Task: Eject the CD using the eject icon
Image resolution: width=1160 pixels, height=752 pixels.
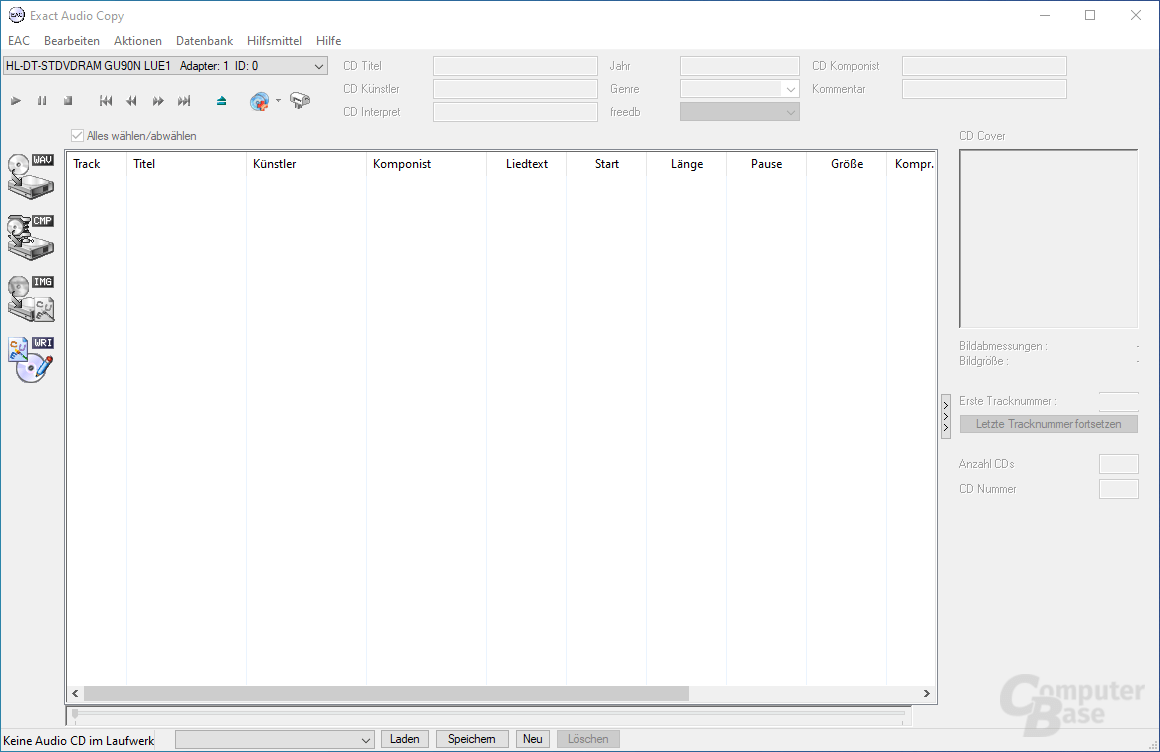Action: click(221, 100)
